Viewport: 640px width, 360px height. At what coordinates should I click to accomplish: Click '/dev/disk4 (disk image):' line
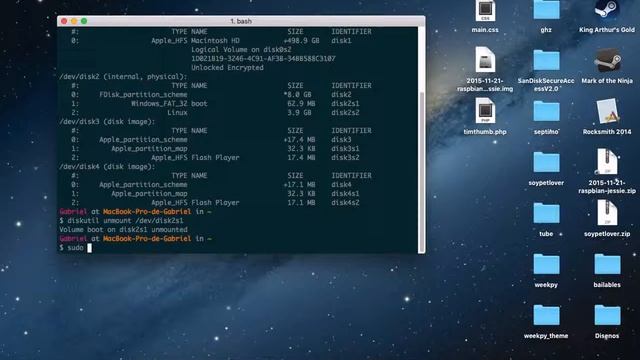[x=107, y=167]
